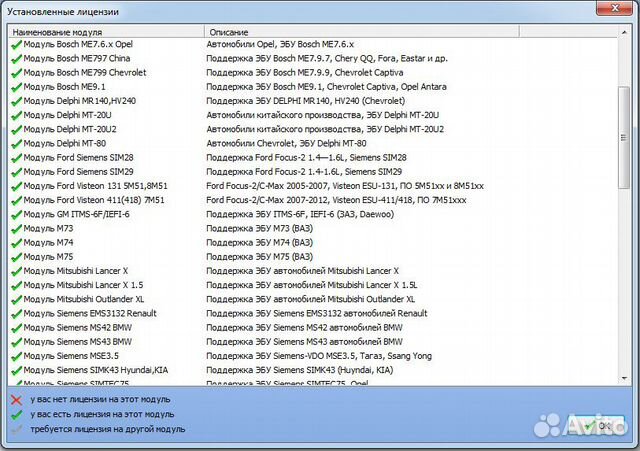
Task: Click the checkmark for Модуль Siemens MS42 BMW
Action: click(16, 328)
